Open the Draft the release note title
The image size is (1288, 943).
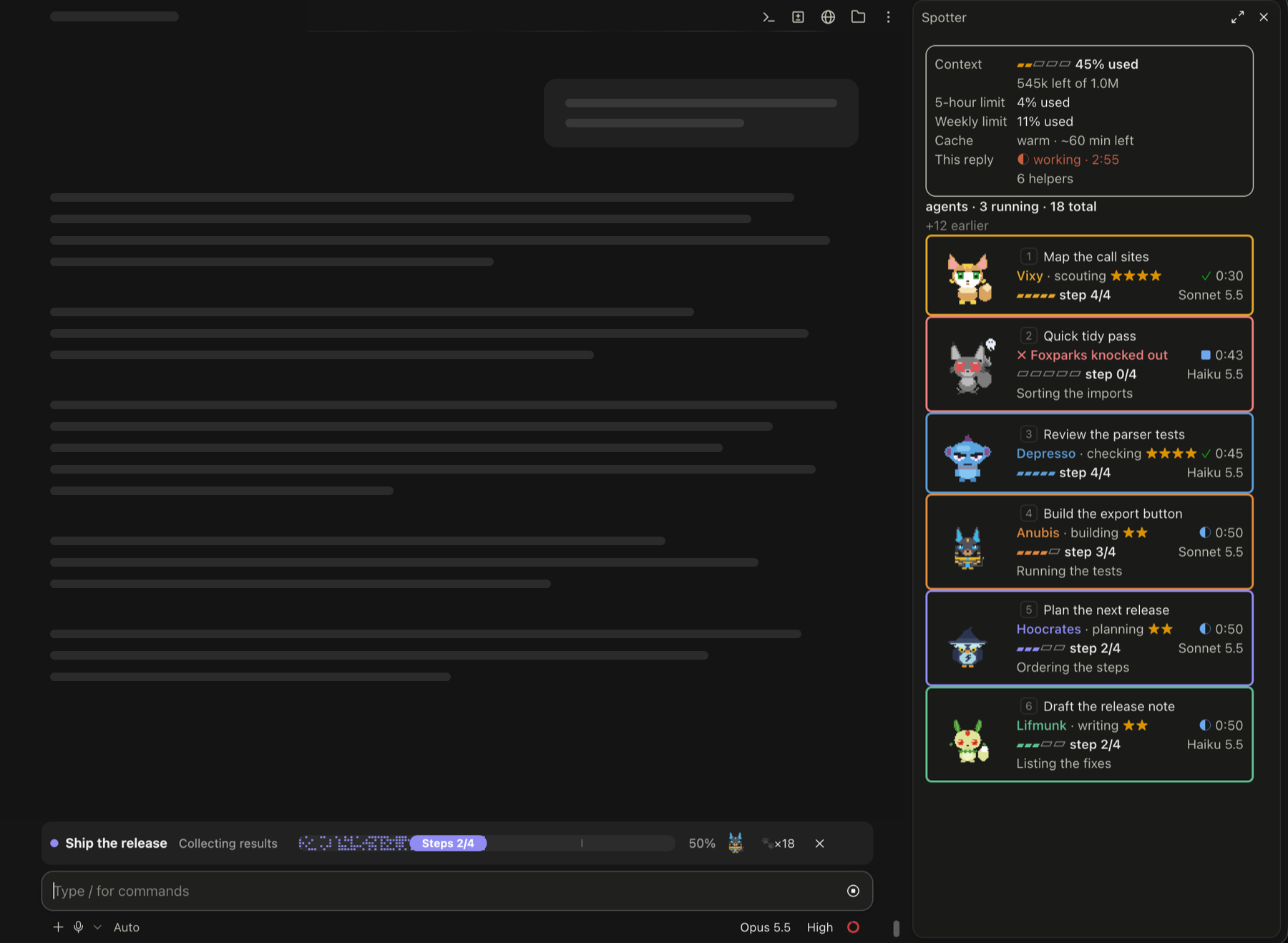(x=1108, y=707)
